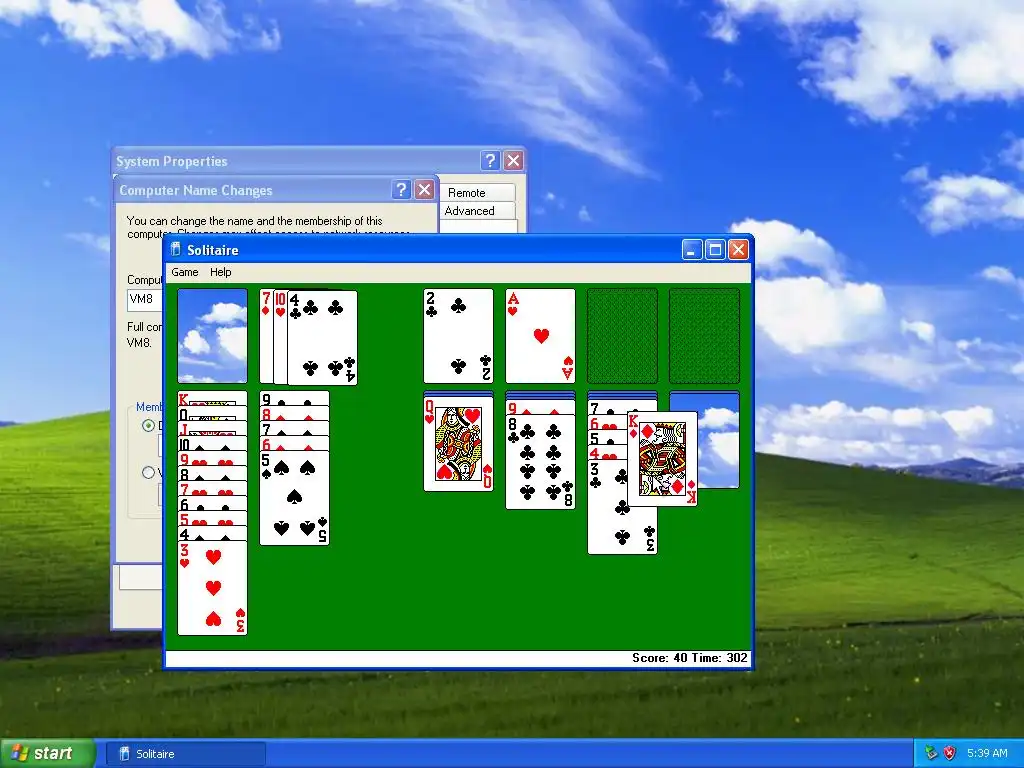Switch to Advanced tab in System Properties
This screenshot has height=768, width=1024.
click(477, 211)
